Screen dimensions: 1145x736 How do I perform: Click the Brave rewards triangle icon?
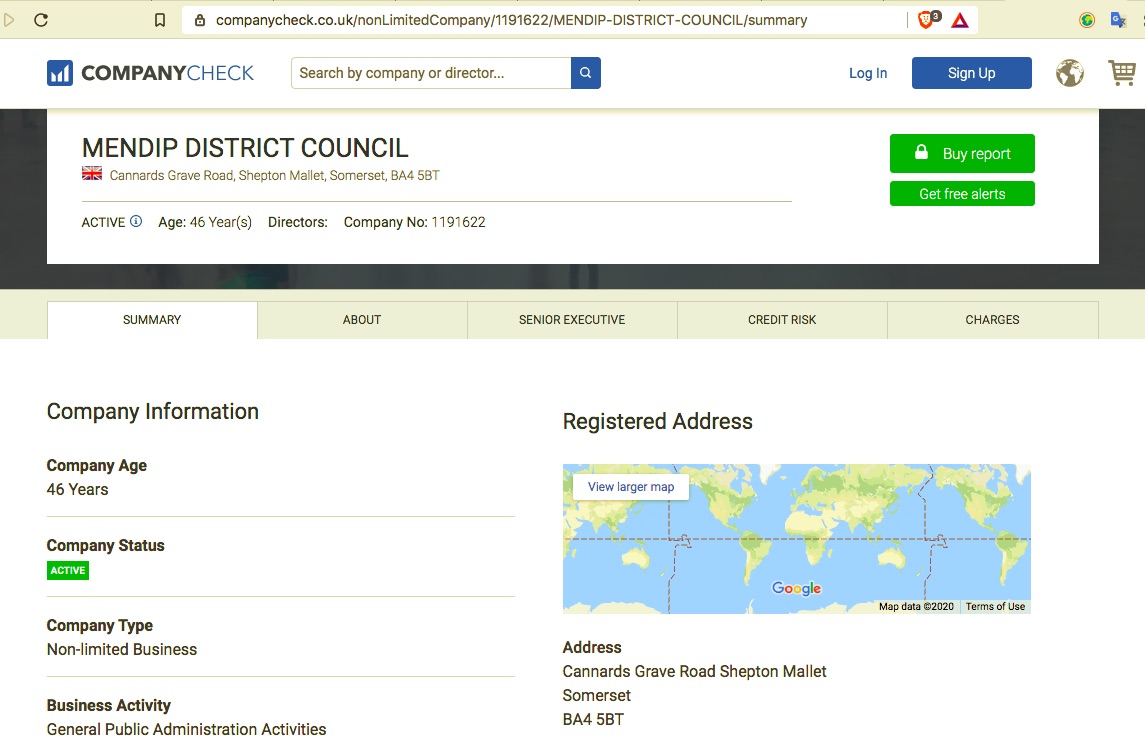tap(960, 20)
